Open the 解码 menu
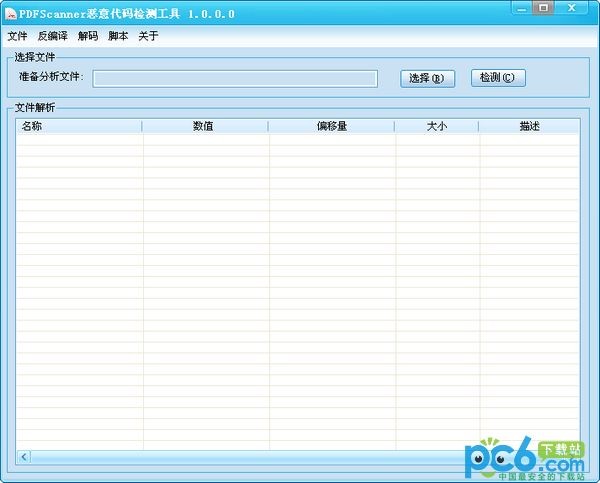 coord(88,36)
